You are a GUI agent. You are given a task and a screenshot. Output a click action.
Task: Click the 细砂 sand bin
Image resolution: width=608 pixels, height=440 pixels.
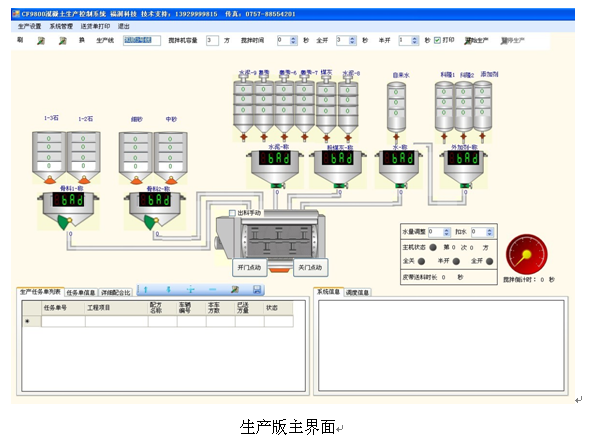pos(136,158)
